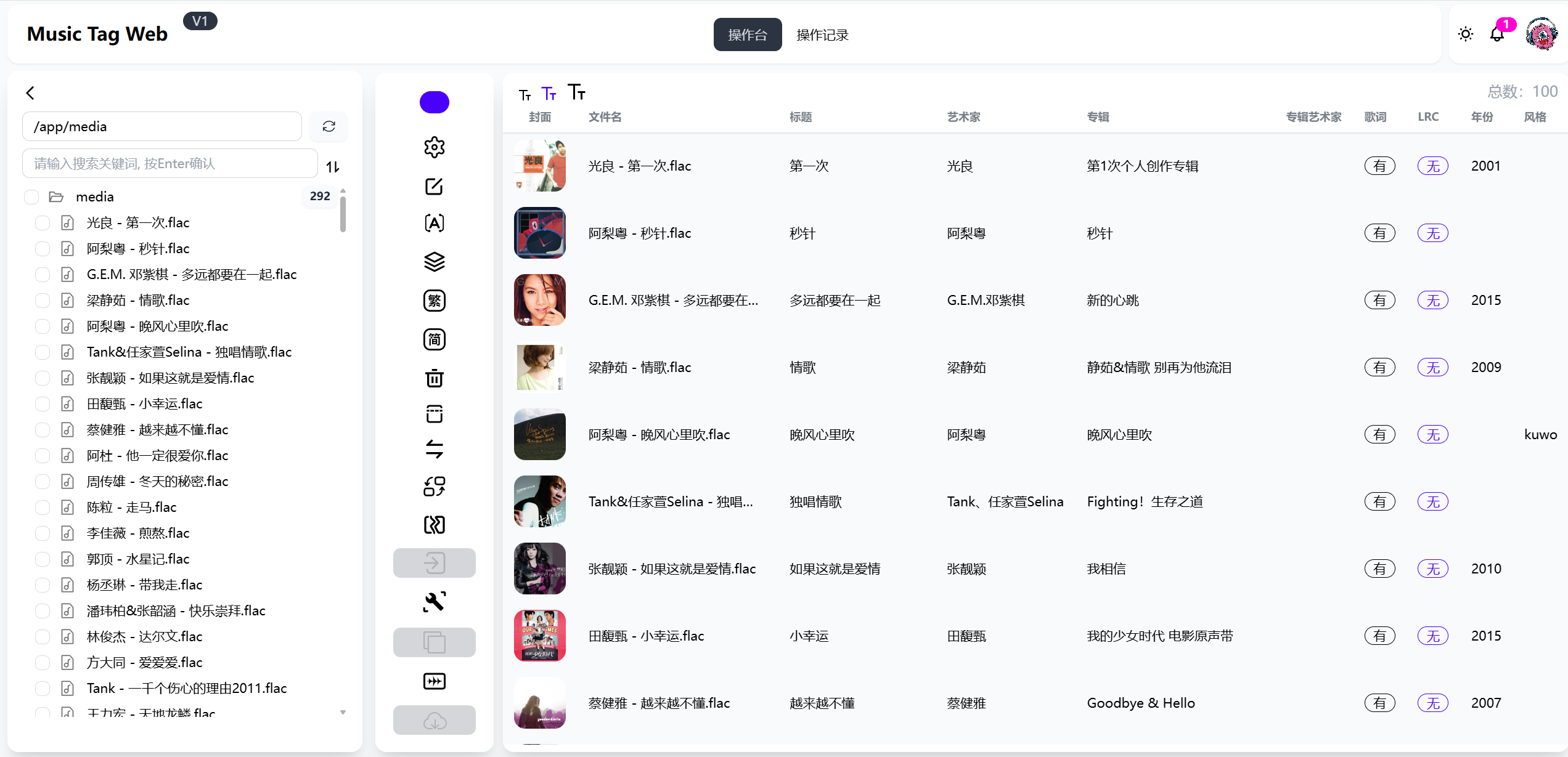1568x757 pixels.
Task: Open the notification bell
Action: coord(1497,34)
